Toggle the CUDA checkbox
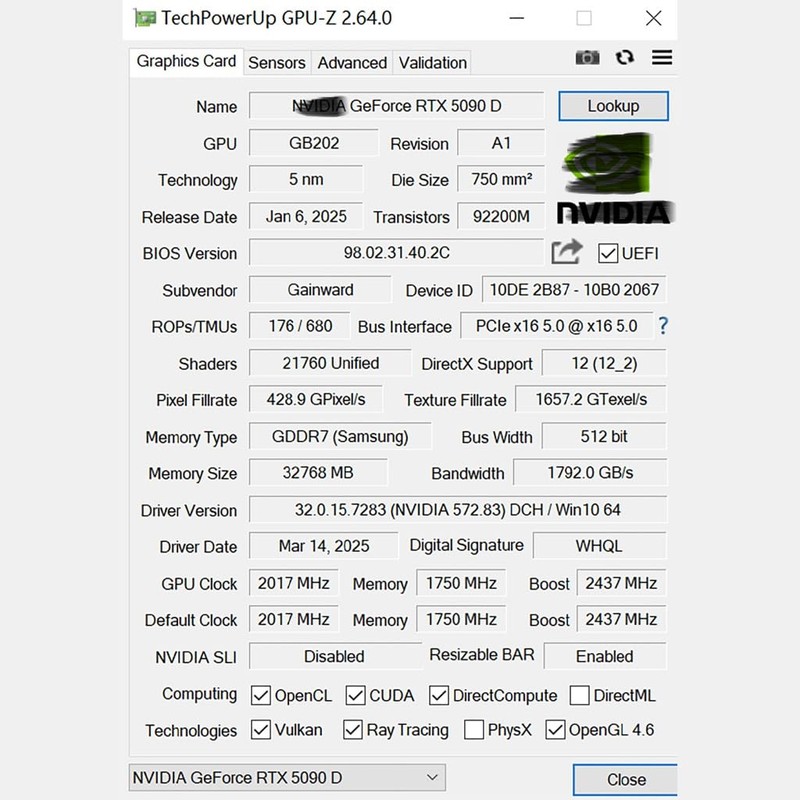 pyautogui.click(x=355, y=695)
